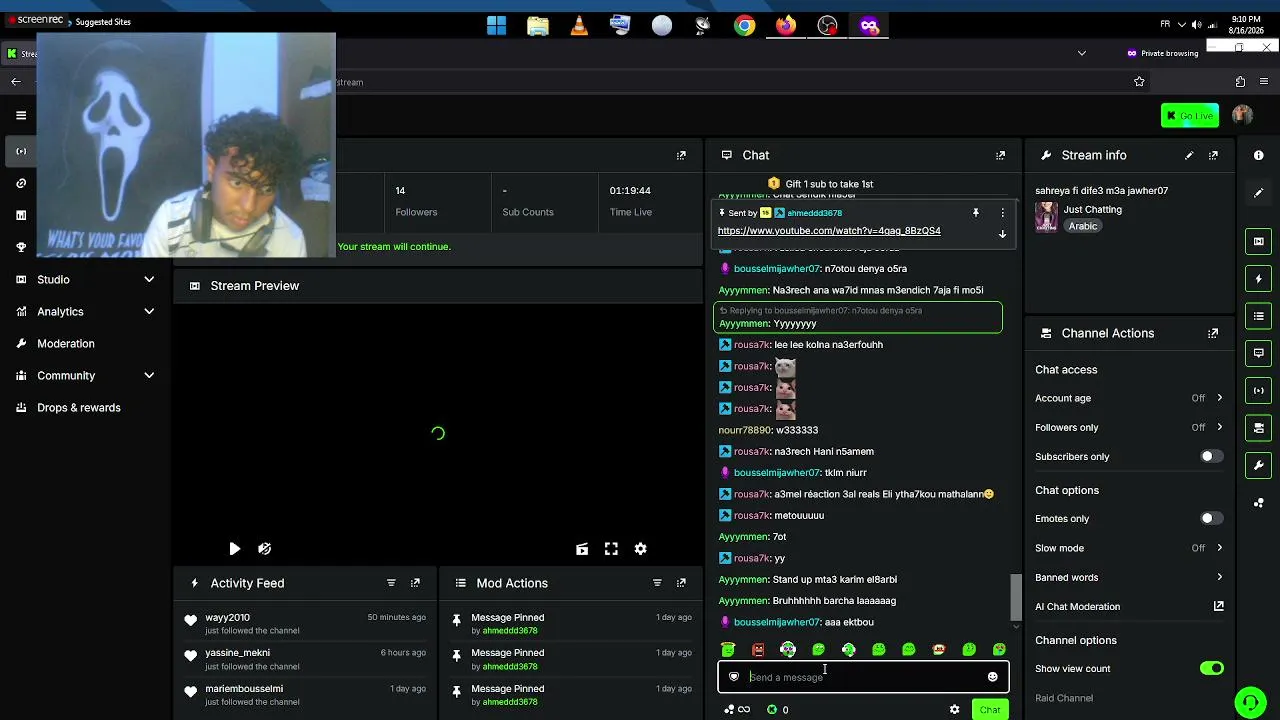Click the info icon in the right rail
This screenshot has width=1280, height=720.
(x=1259, y=155)
